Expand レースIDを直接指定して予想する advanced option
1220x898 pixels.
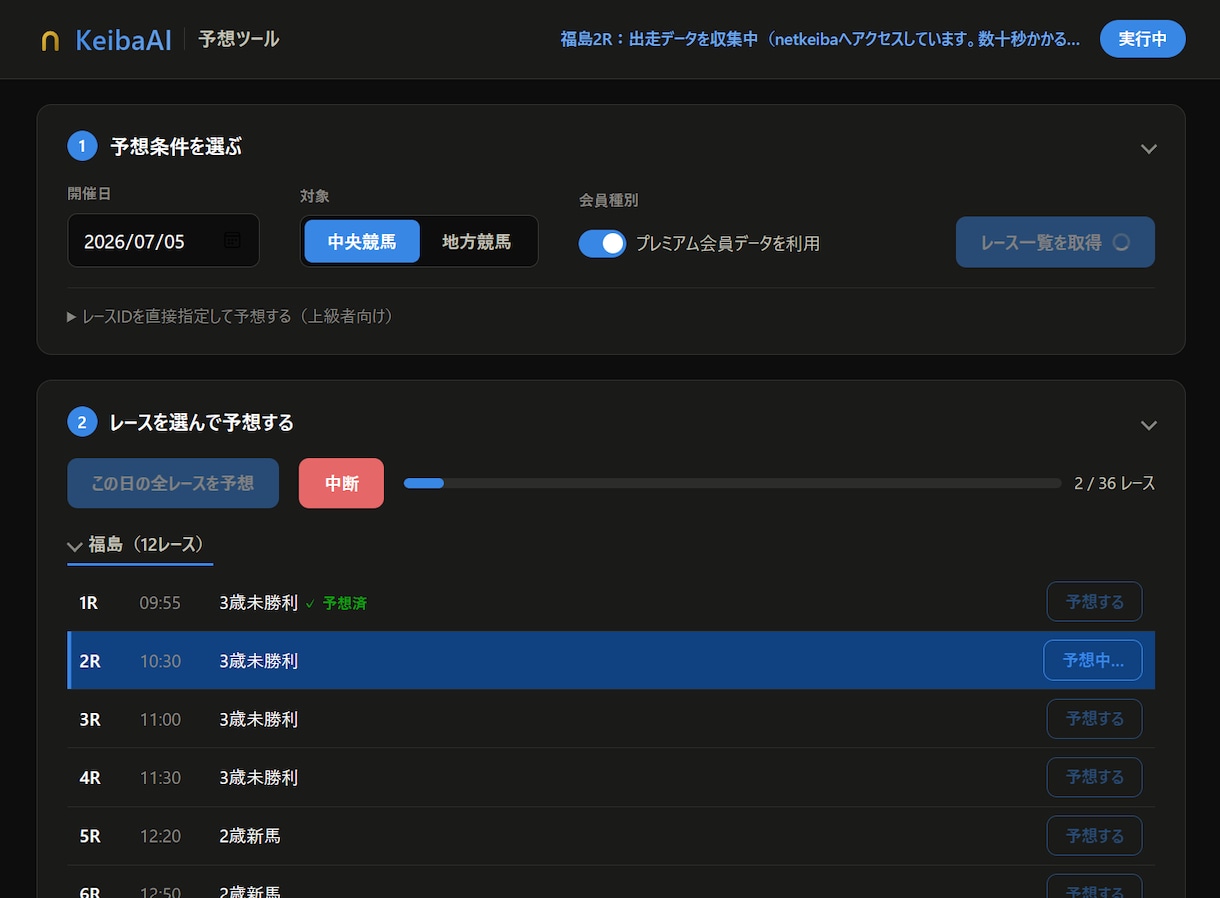click(x=230, y=316)
